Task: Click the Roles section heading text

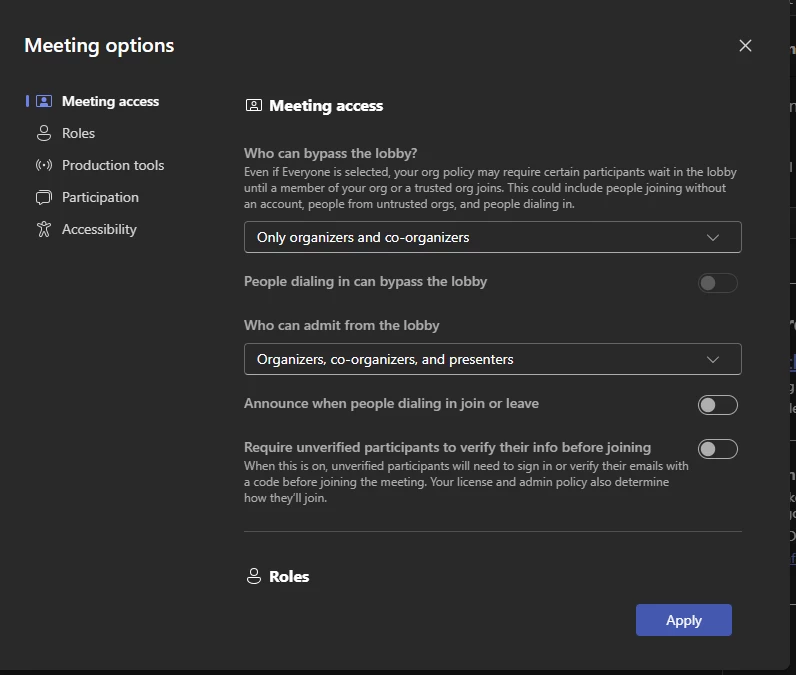Action: [x=289, y=577]
